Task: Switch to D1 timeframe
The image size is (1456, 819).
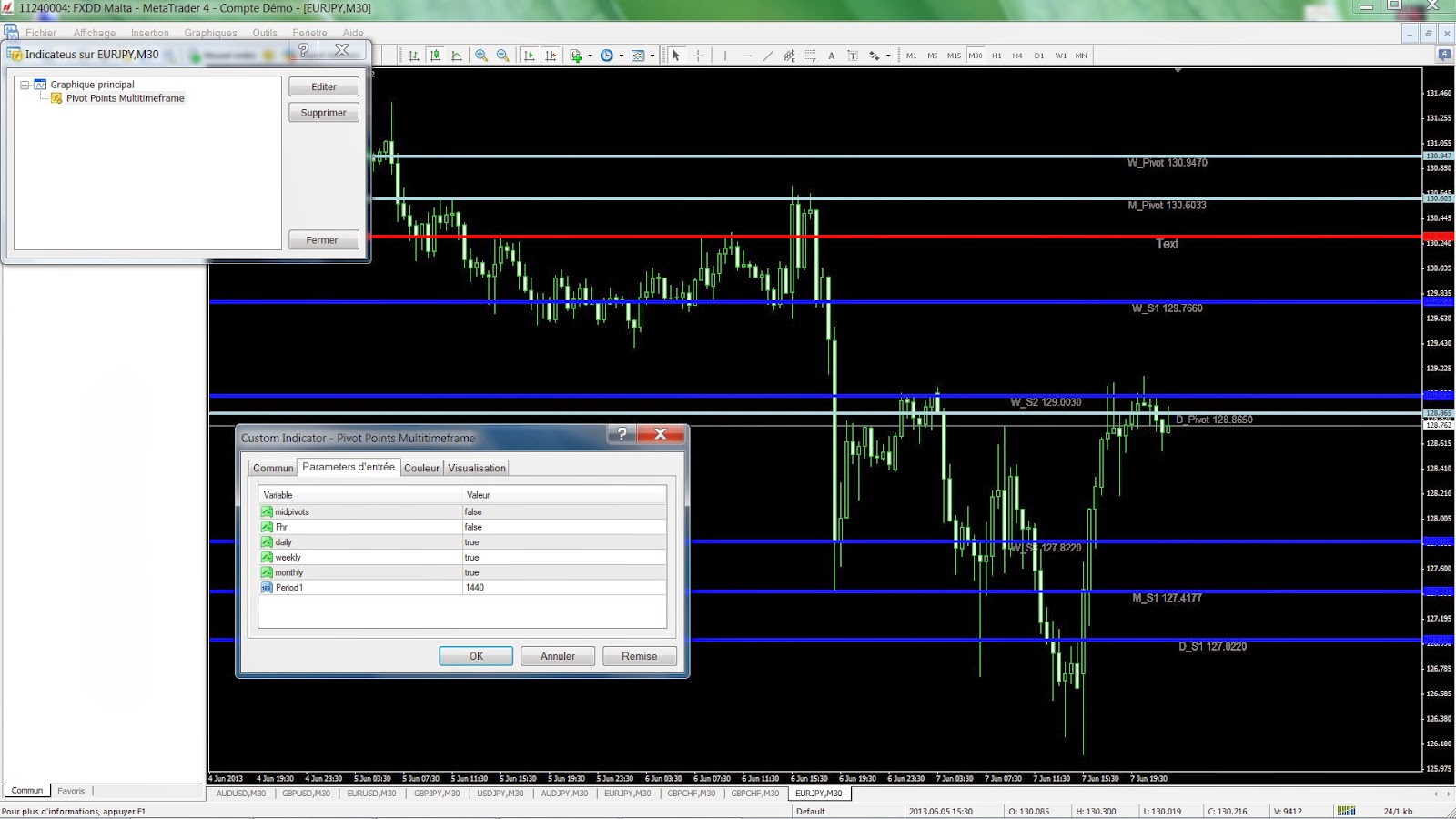Action: coord(1039,56)
